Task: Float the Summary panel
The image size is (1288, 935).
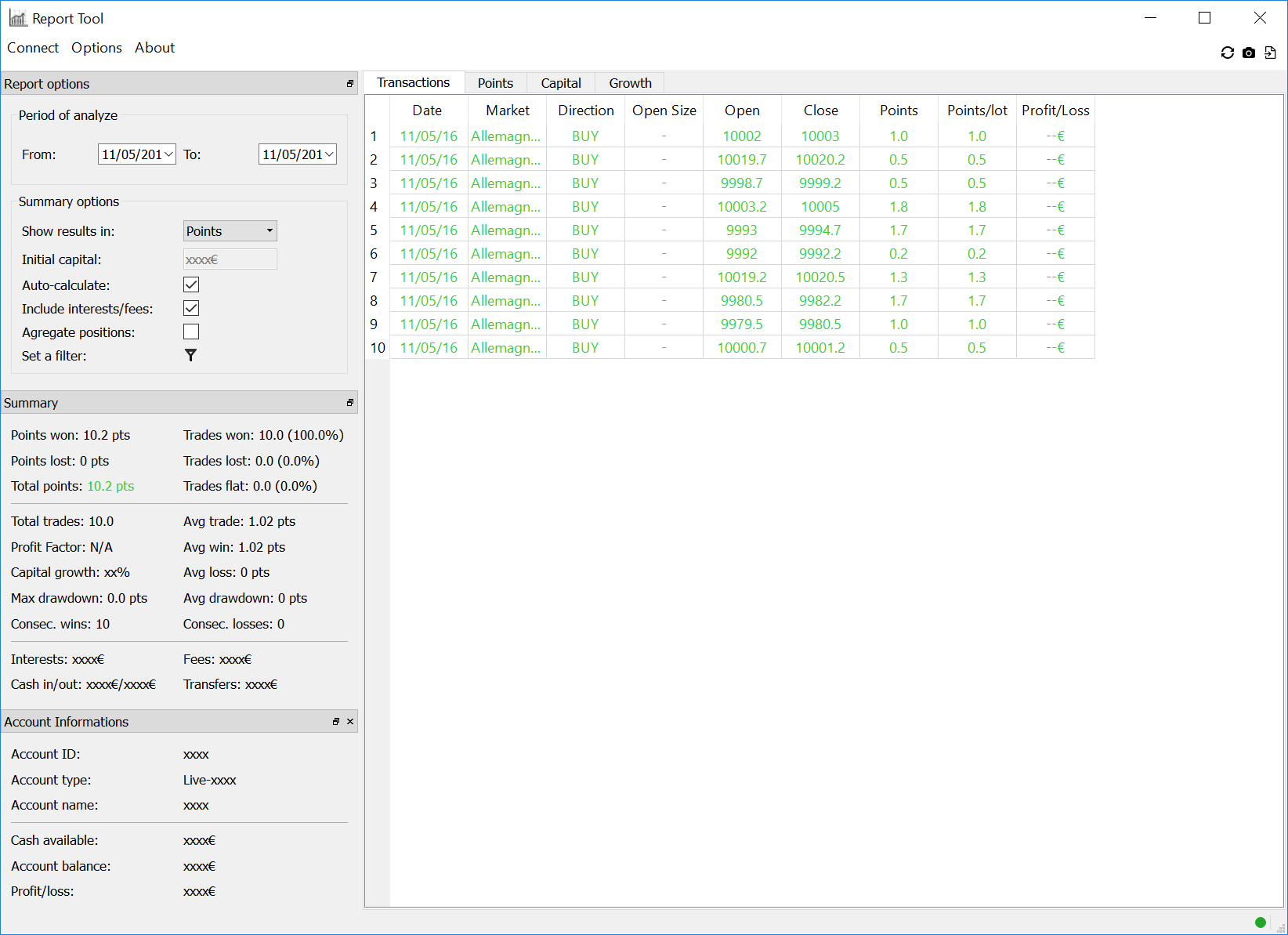Action: [350, 403]
